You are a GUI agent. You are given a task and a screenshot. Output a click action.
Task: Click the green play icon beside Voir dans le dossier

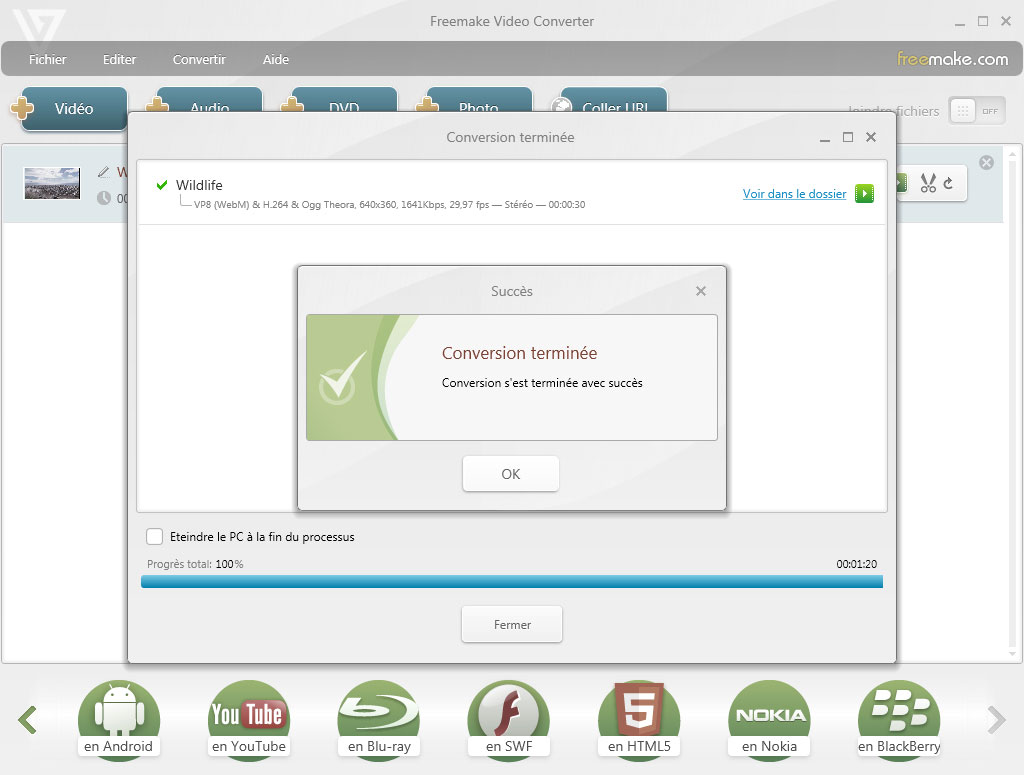click(x=864, y=194)
